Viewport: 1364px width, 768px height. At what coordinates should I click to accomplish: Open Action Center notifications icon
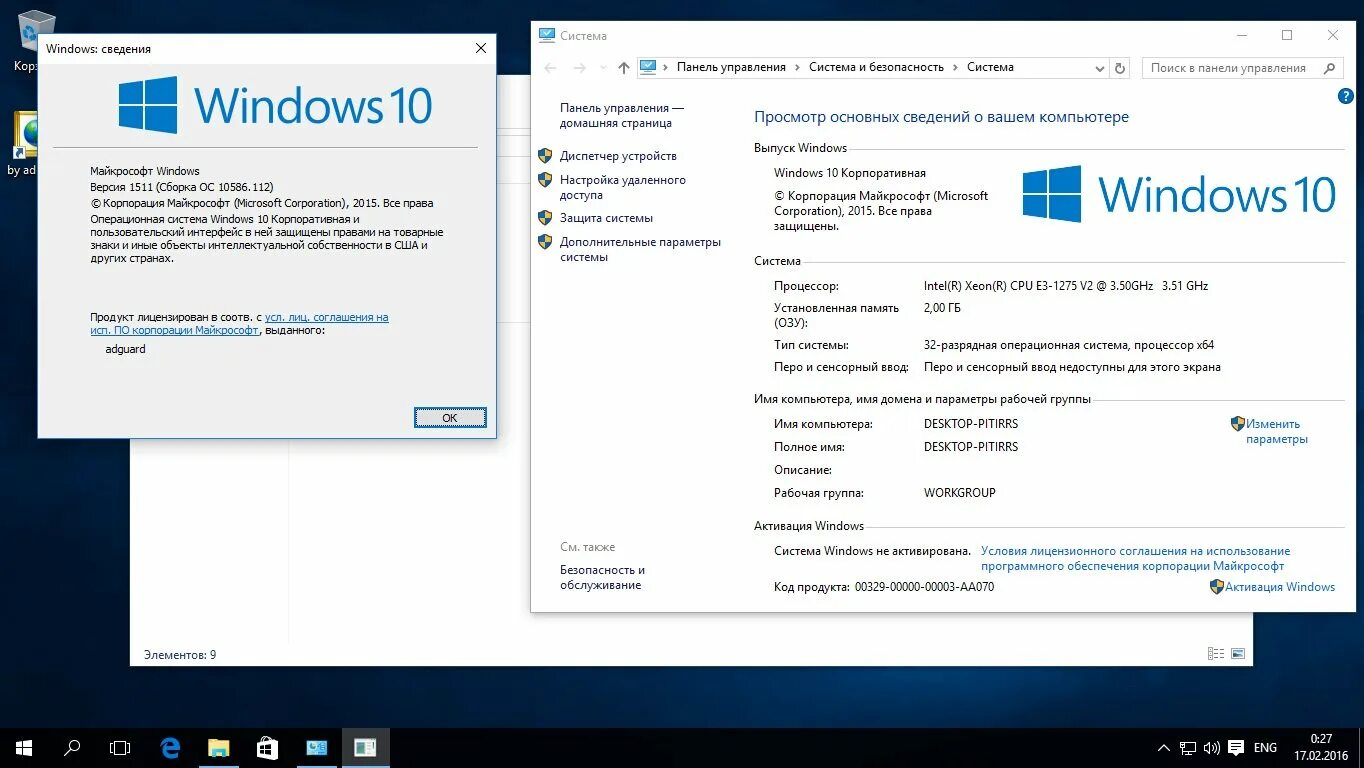click(1236, 748)
